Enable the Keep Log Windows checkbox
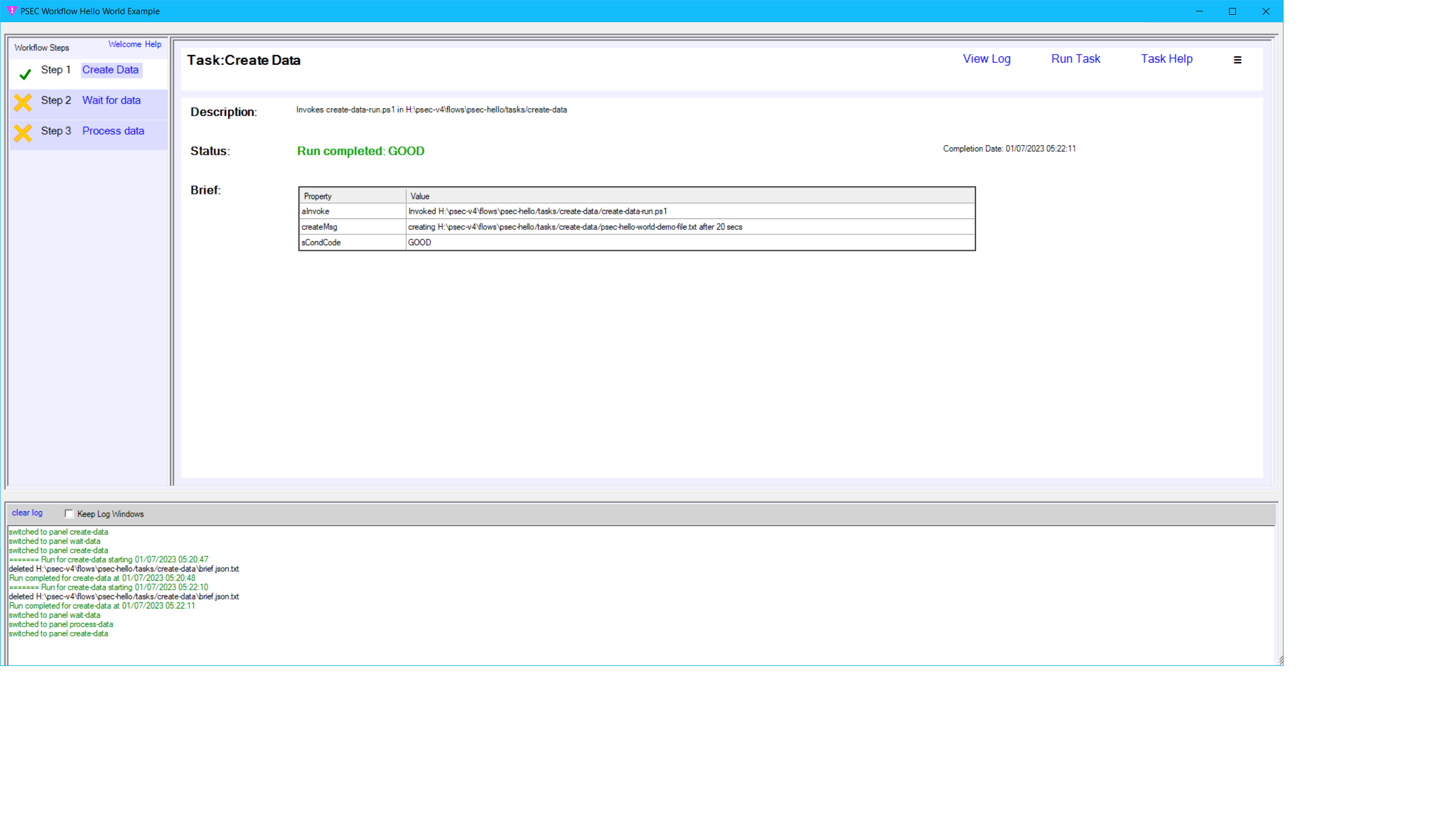The height and width of the screenshot is (819, 1456). 69,514
